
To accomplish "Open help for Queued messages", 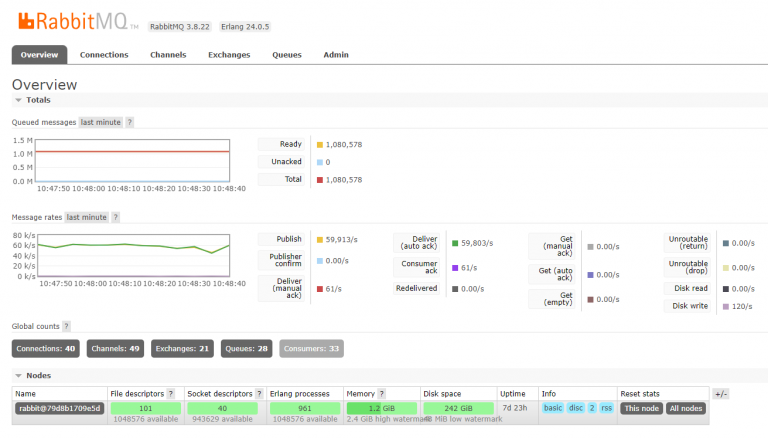I will [130, 122].
